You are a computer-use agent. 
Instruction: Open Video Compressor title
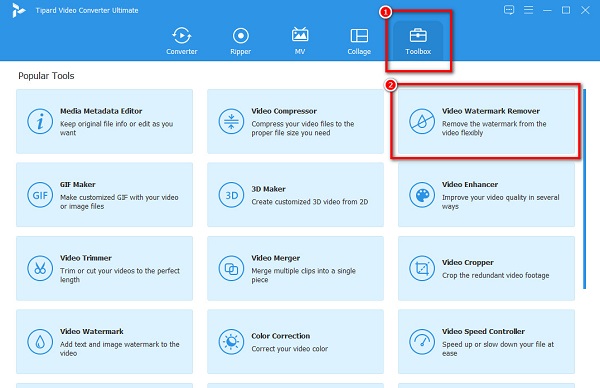pyautogui.click(x=284, y=111)
